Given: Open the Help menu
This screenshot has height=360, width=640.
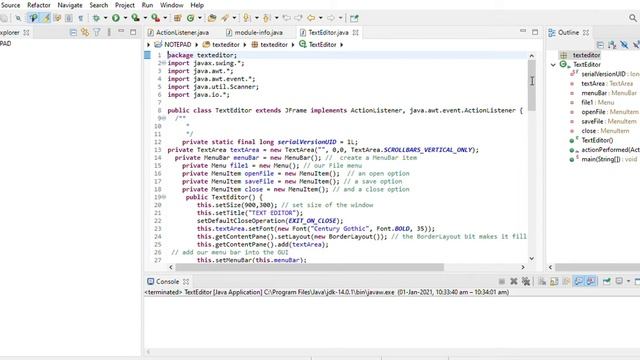Looking at the screenshot, I should [x=197, y=5].
